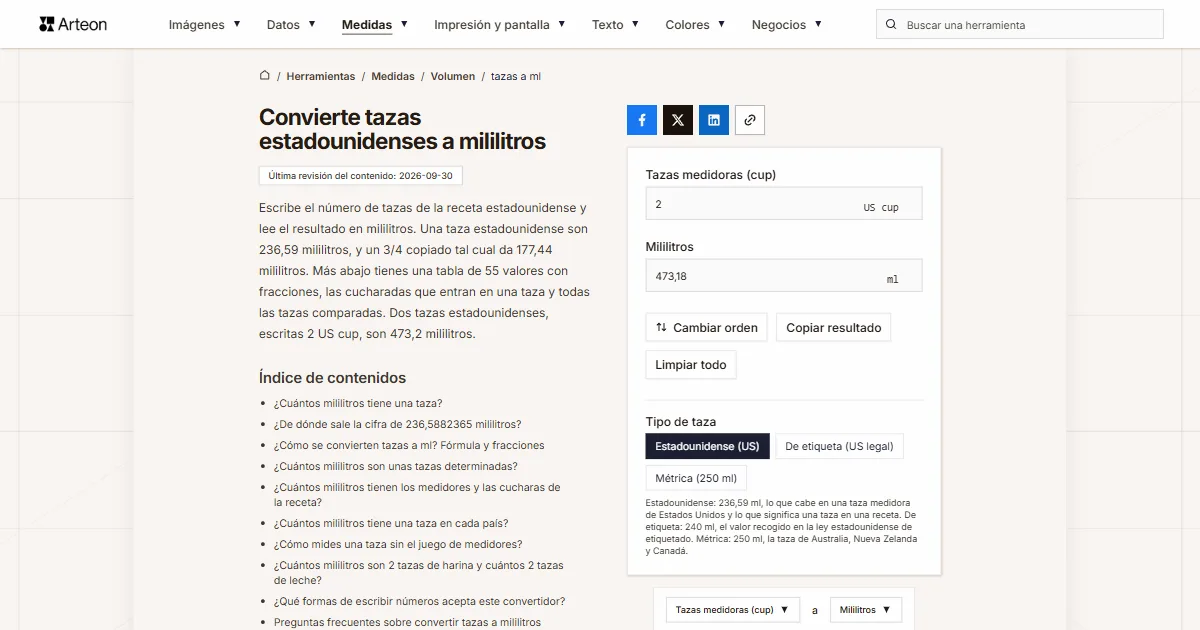Expand the Colores menu

click(x=696, y=25)
